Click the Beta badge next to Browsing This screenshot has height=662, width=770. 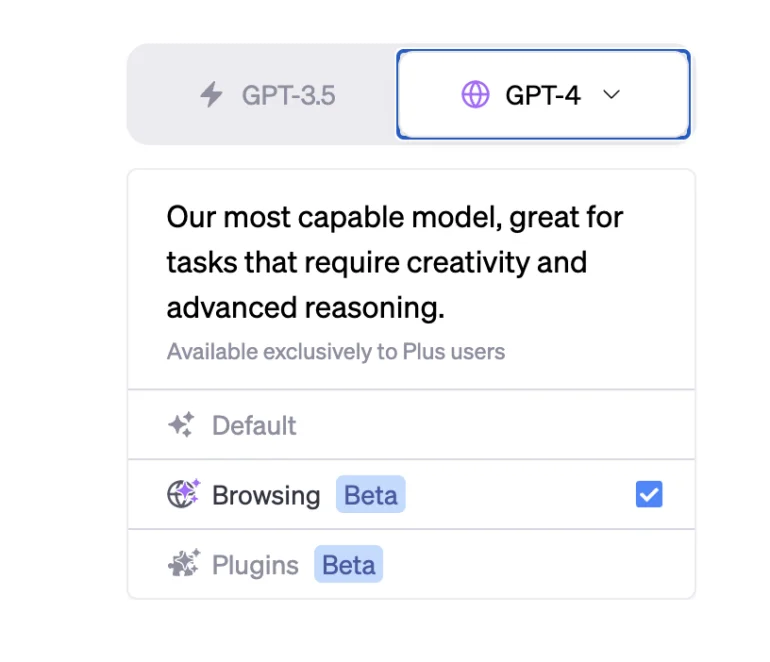(370, 495)
